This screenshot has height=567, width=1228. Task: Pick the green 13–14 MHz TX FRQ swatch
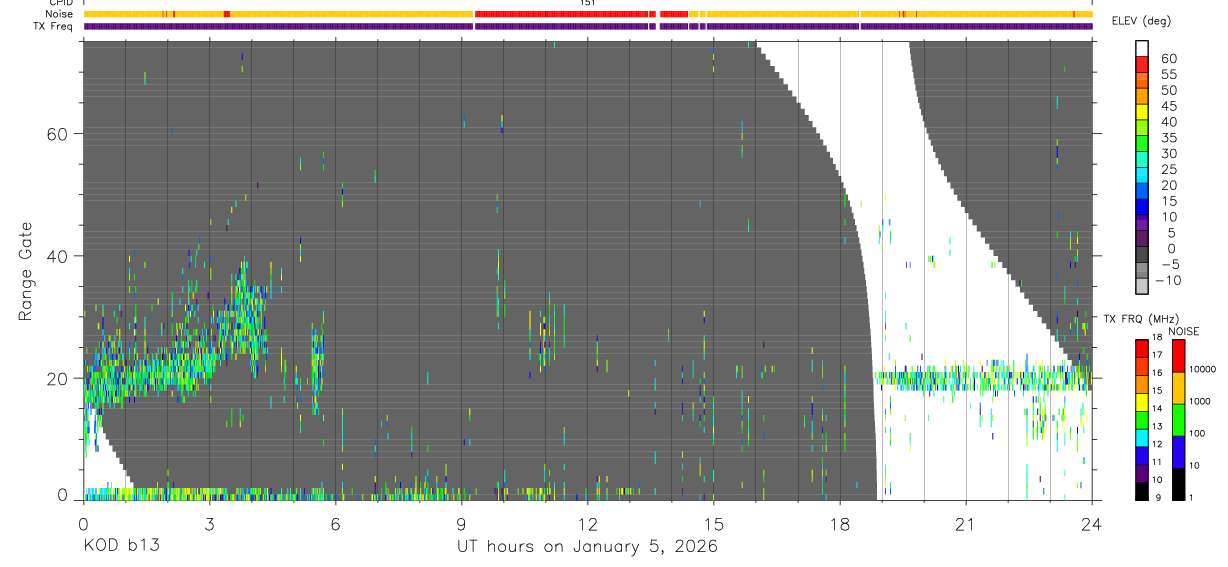[x=1143, y=419]
